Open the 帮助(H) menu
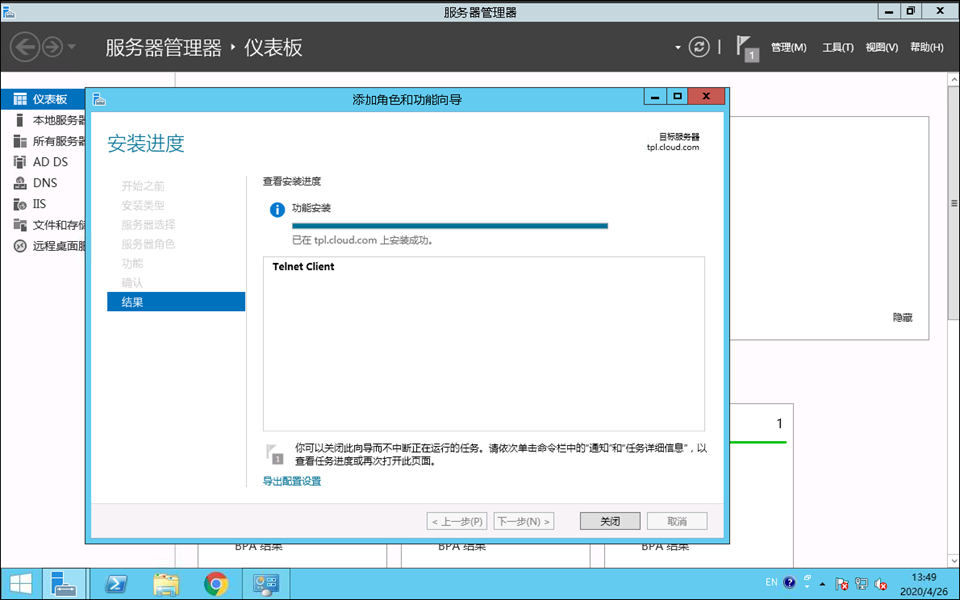This screenshot has width=960, height=600. 926,48
